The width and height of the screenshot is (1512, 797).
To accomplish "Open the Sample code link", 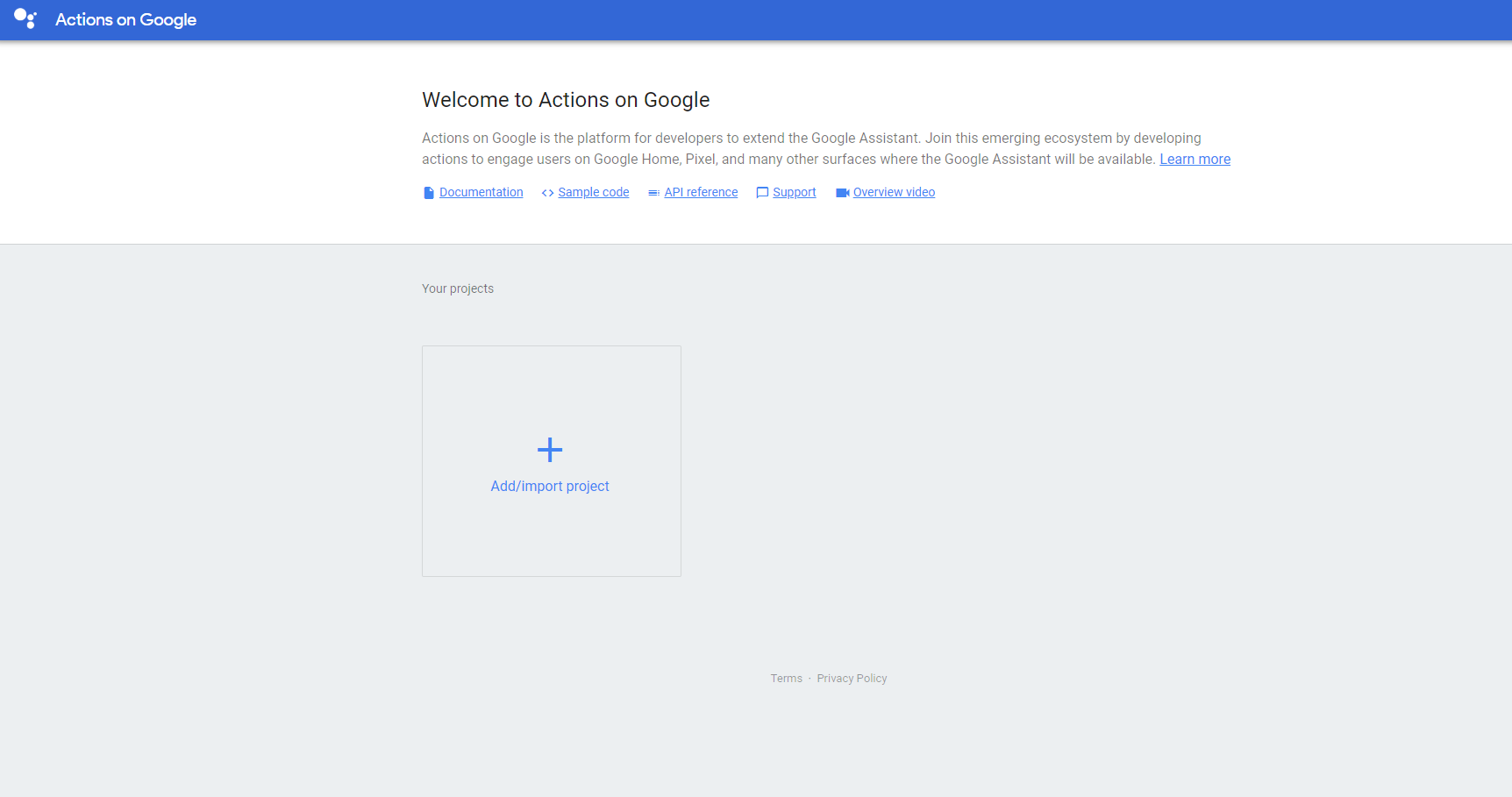I will [x=594, y=192].
